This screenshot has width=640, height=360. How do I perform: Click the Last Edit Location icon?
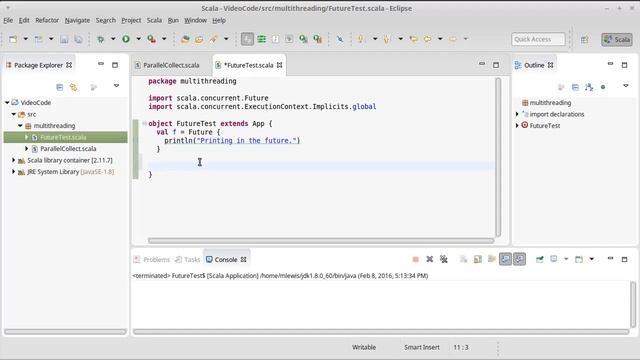point(413,39)
